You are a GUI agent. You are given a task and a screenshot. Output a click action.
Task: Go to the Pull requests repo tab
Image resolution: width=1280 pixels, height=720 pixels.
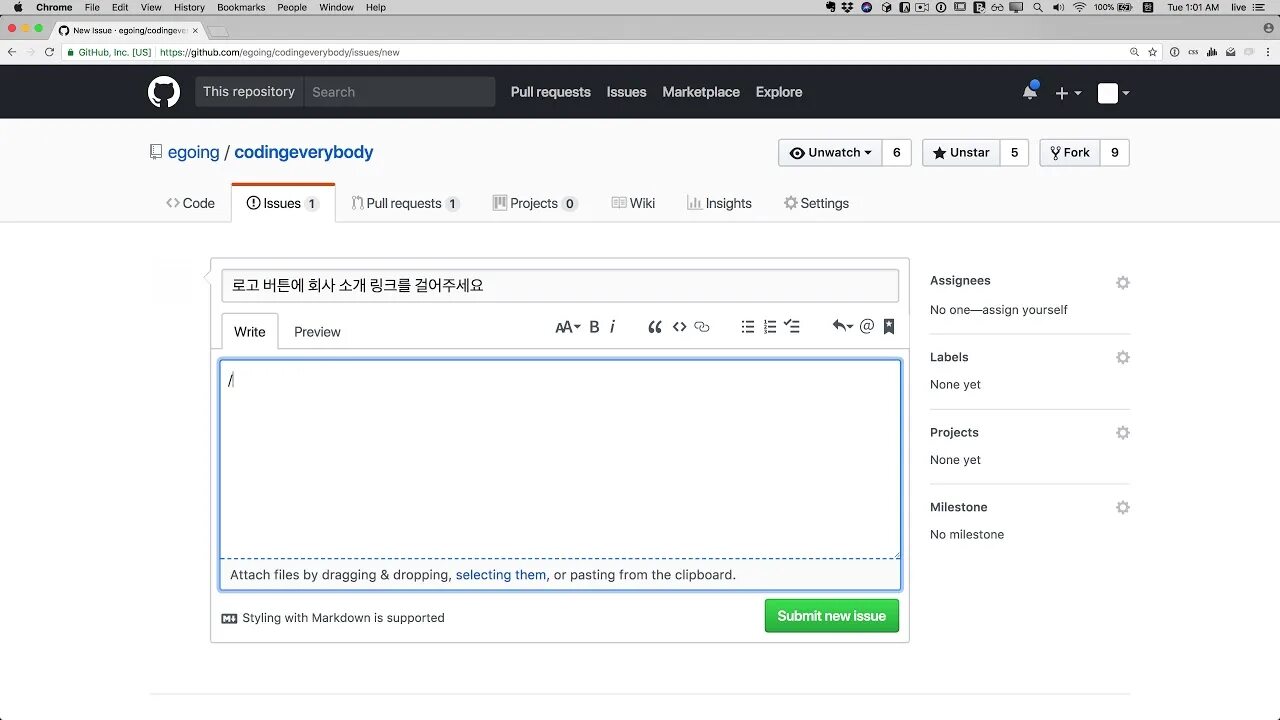click(405, 203)
